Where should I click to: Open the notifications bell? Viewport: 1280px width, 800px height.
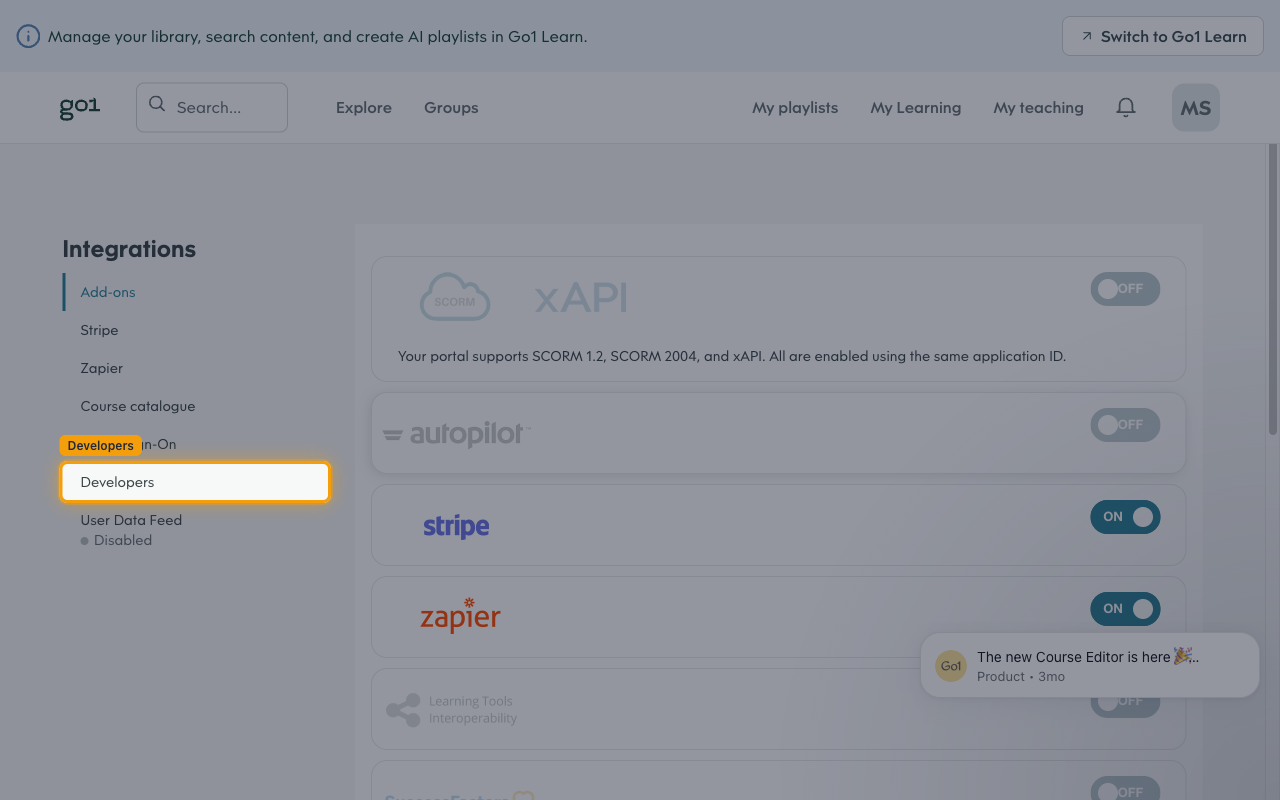tap(1126, 107)
